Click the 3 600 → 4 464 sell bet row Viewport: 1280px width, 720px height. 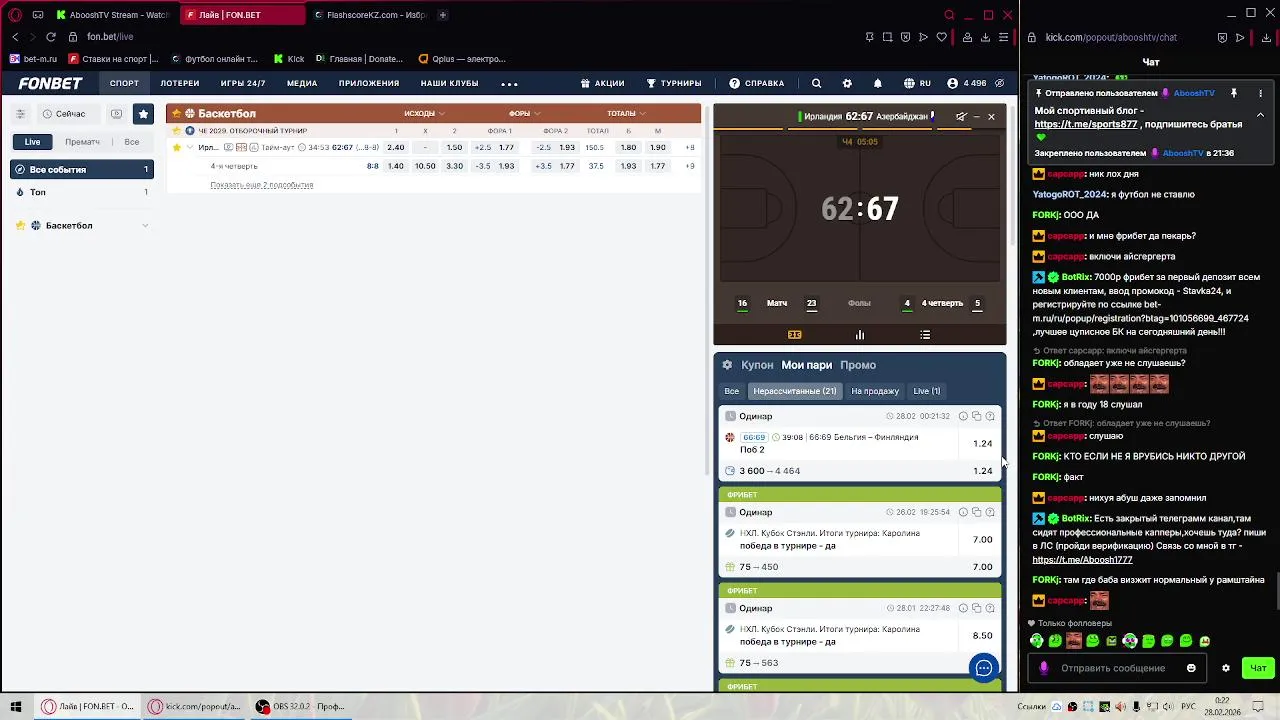pyautogui.click(x=860, y=471)
